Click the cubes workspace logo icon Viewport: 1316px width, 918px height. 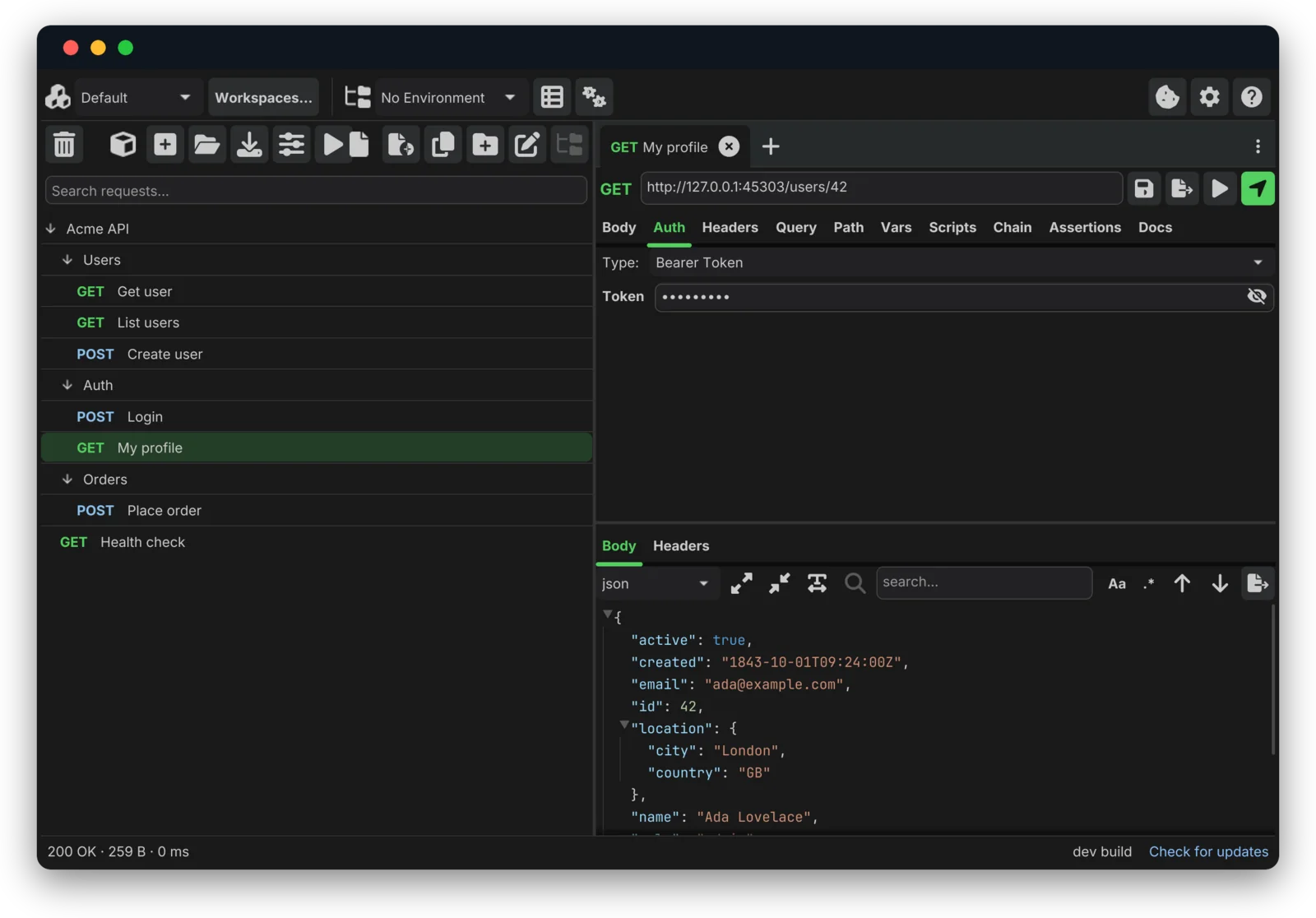tap(58, 97)
